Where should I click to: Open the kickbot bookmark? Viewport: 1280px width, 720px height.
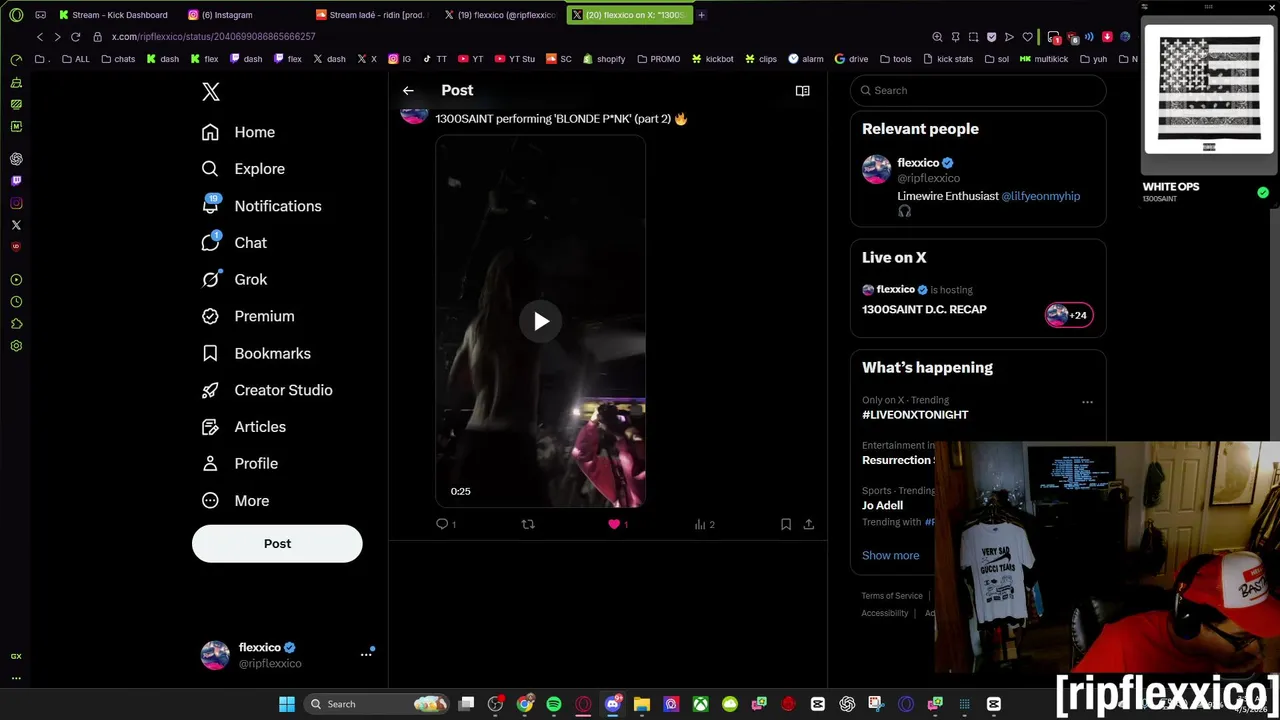pos(712,59)
